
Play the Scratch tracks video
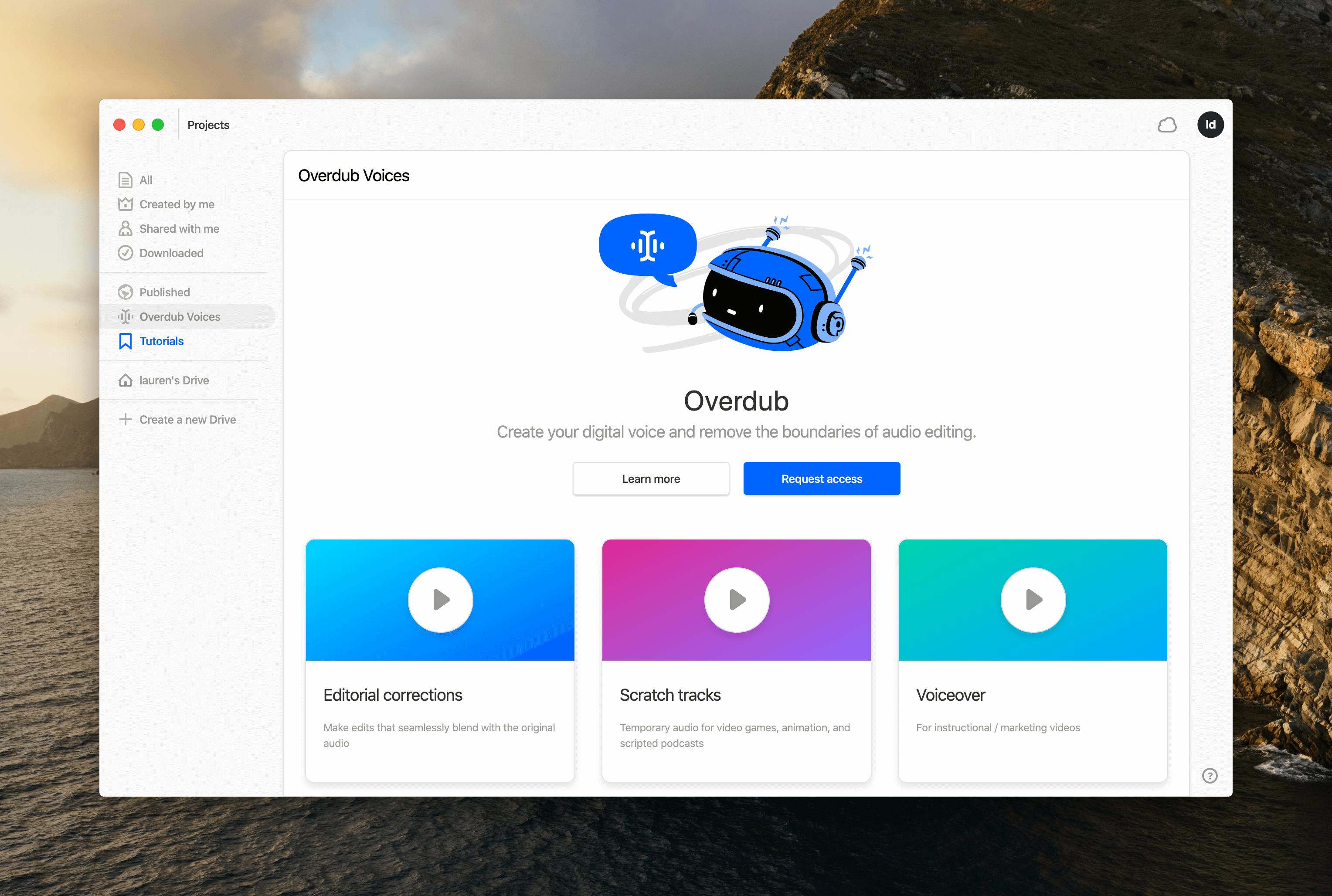coord(736,599)
